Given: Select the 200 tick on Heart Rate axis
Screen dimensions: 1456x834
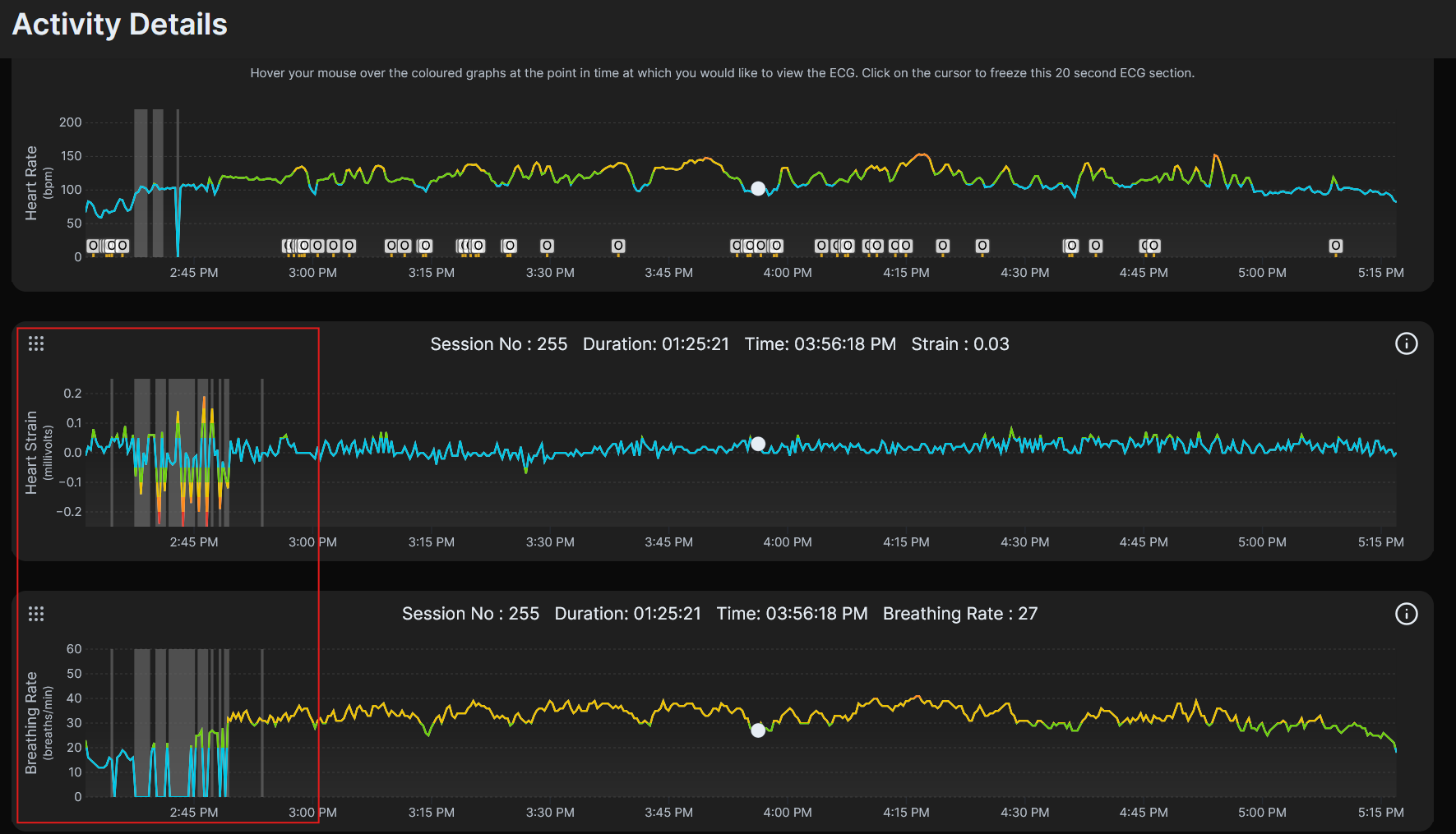Looking at the screenshot, I should (x=71, y=122).
